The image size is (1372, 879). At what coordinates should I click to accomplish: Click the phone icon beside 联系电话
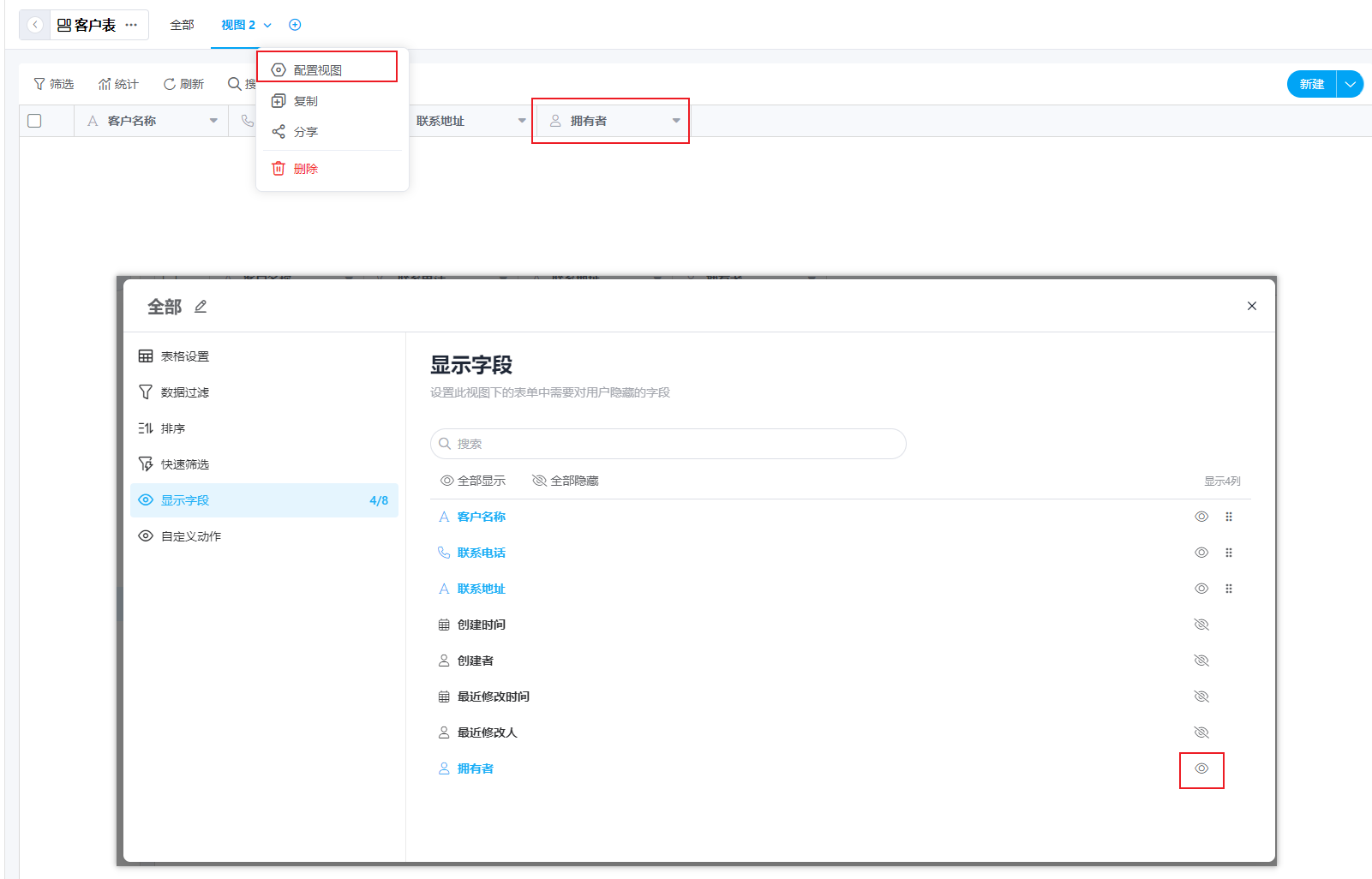pyautogui.click(x=444, y=553)
